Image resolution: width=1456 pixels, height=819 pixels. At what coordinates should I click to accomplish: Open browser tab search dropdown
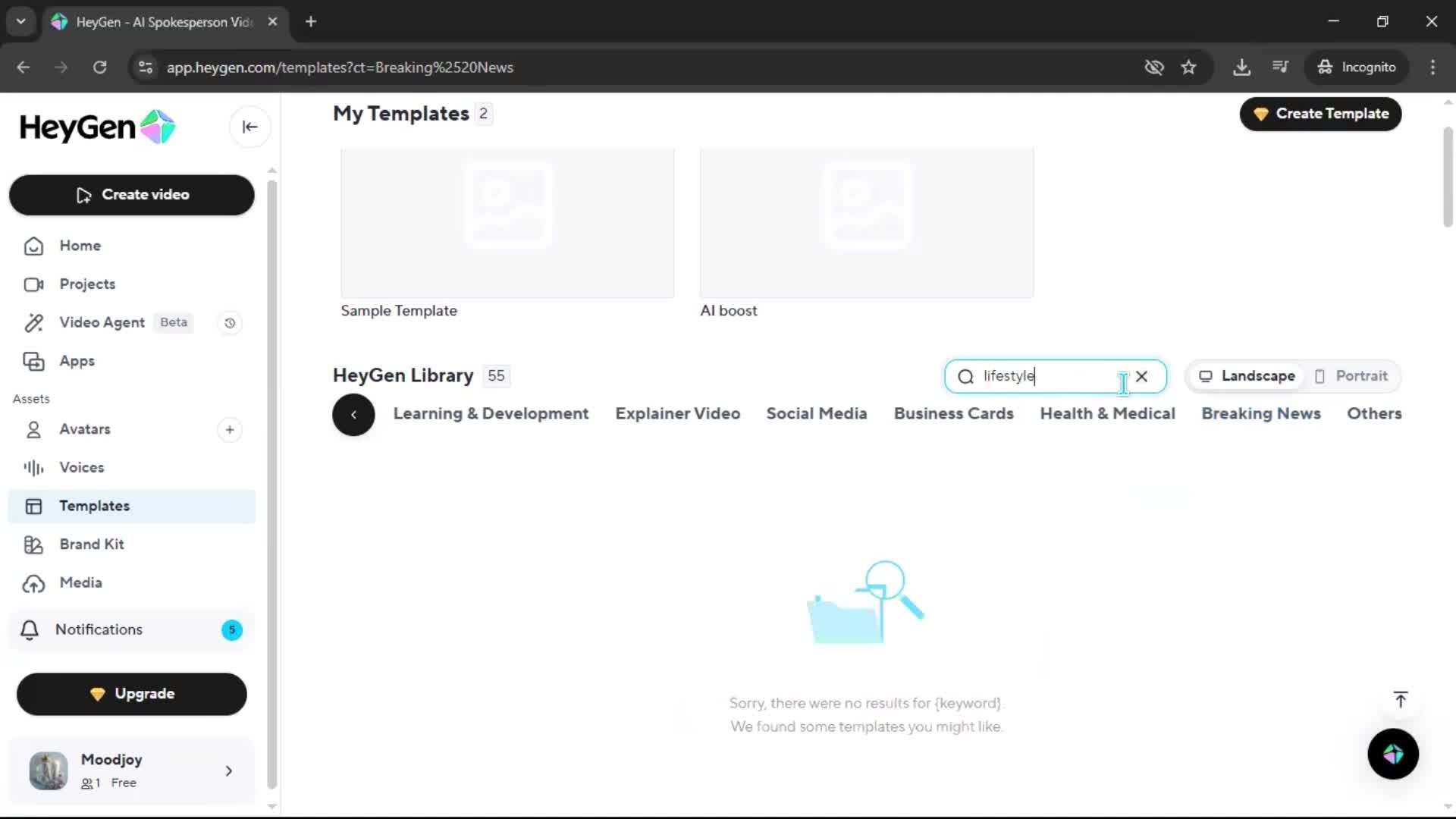click(x=20, y=21)
